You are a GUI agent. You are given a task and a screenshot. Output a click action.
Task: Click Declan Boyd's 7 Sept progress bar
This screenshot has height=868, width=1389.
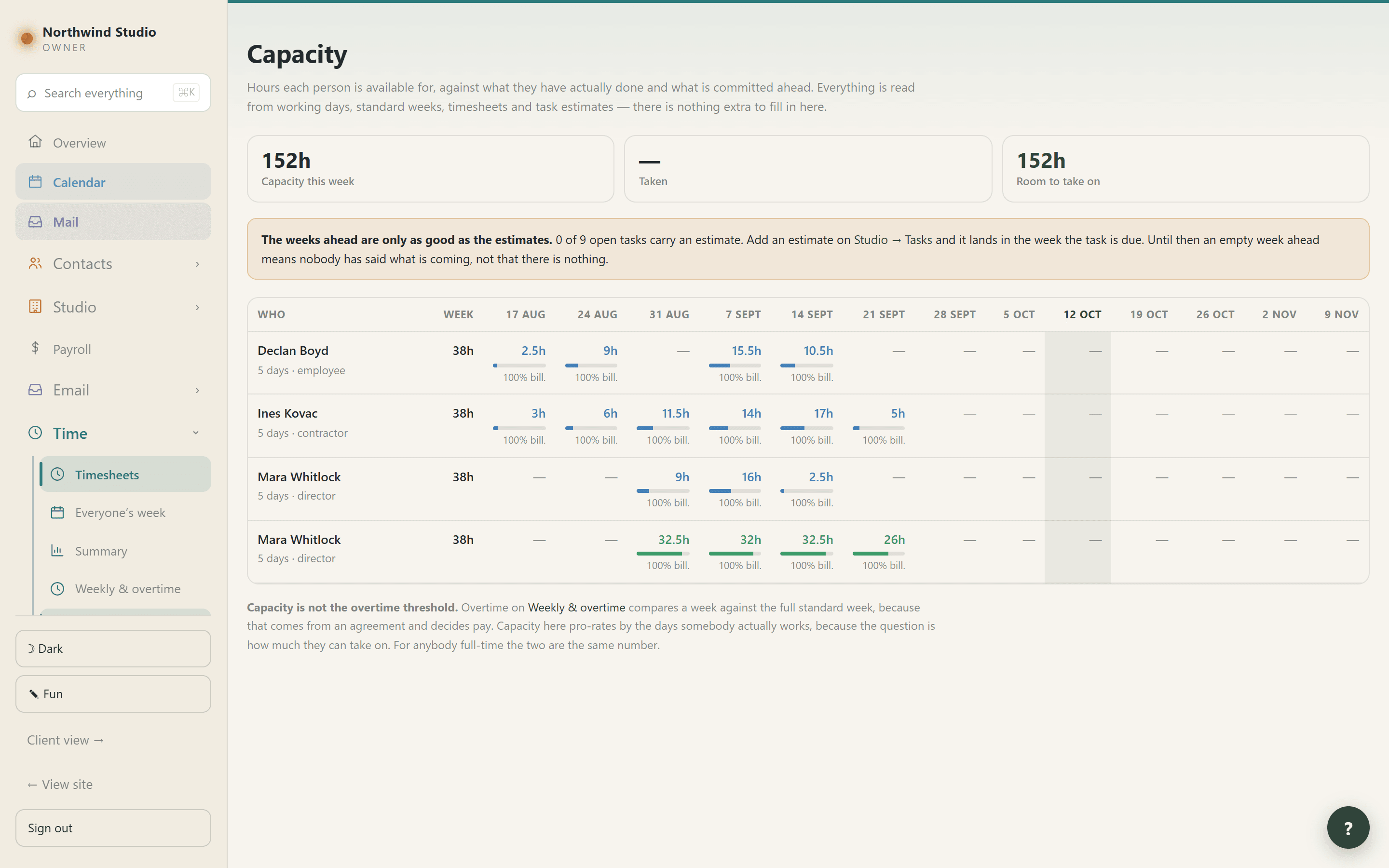[735, 365]
